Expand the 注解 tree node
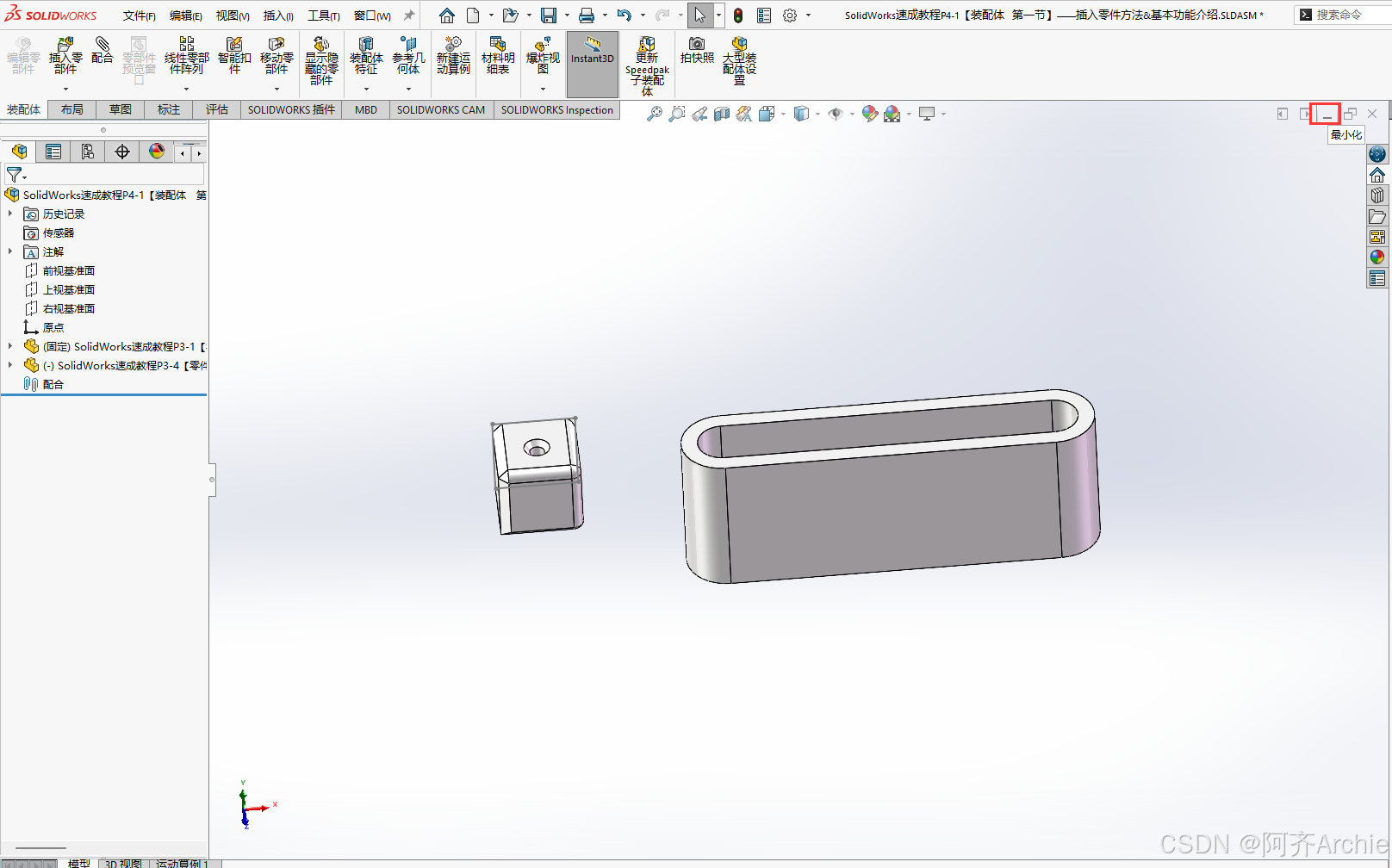 point(10,251)
